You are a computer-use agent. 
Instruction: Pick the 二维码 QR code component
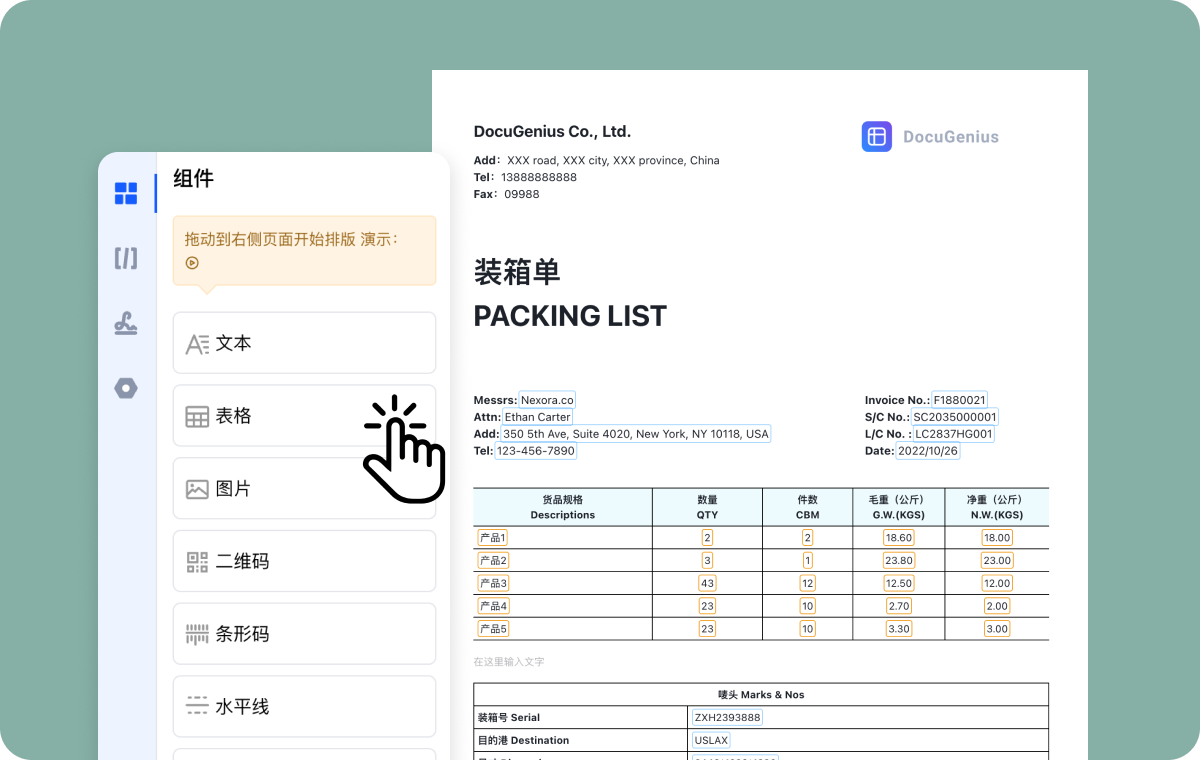304,562
